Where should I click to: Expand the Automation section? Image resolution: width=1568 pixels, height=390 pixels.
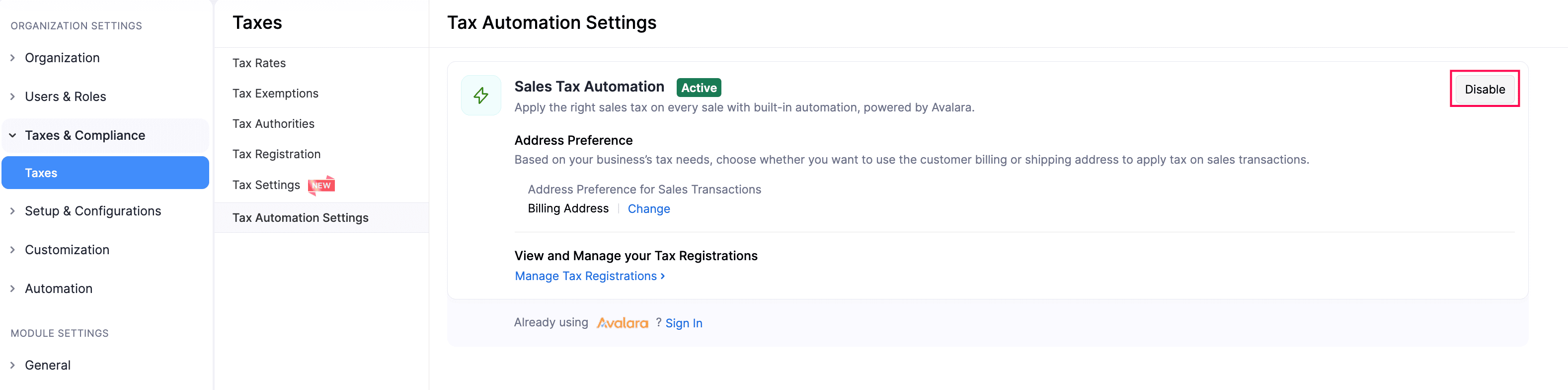tap(13, 289)
